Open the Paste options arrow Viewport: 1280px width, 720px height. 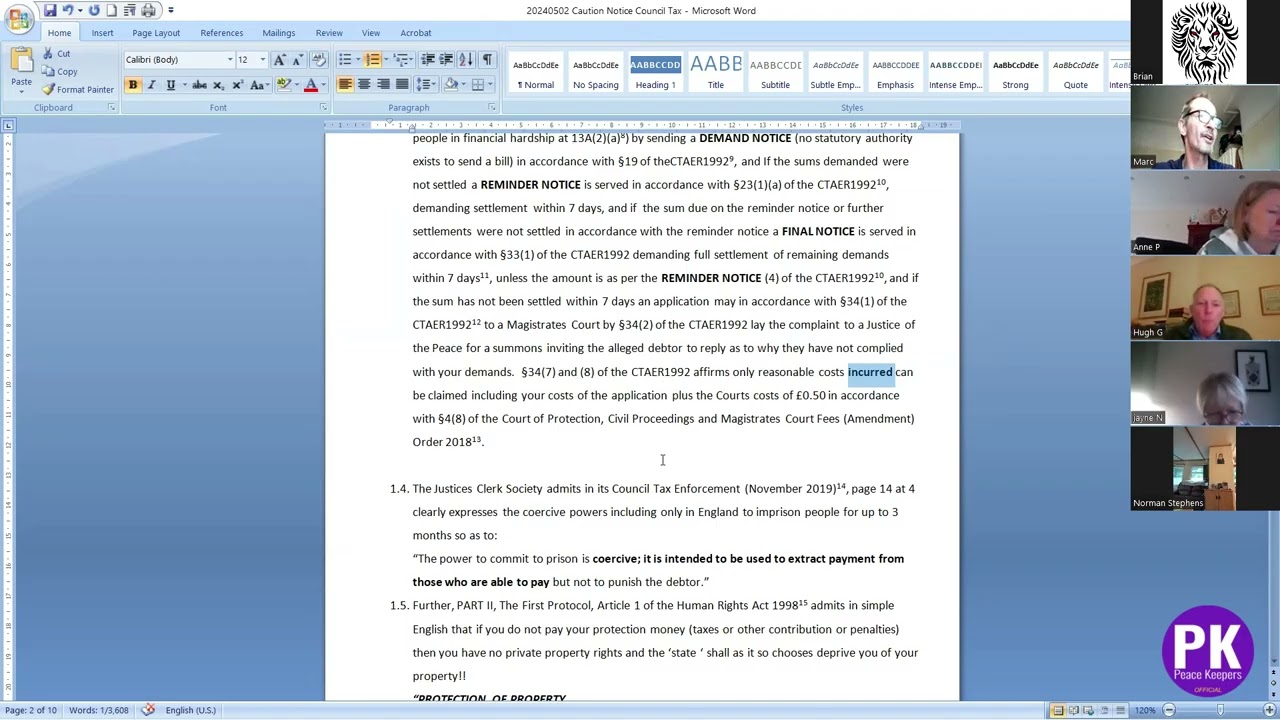(21, 90)
